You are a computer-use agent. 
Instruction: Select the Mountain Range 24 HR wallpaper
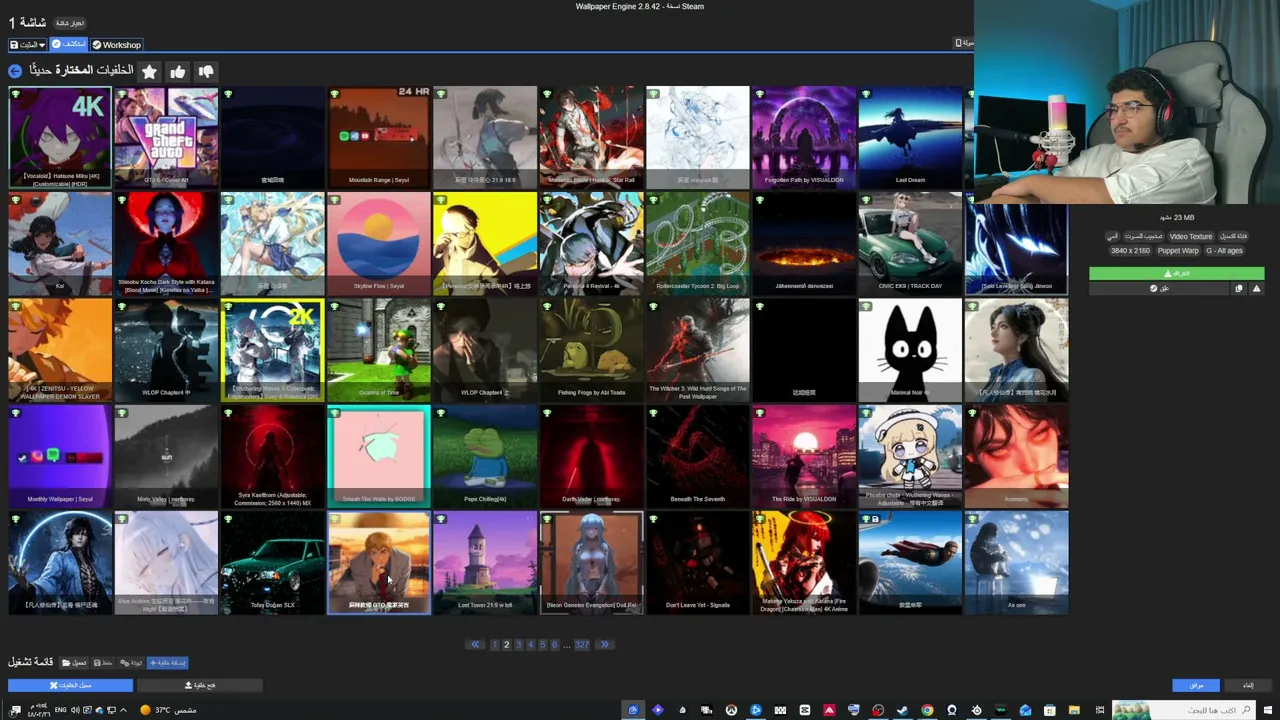(x=379, y=137)
